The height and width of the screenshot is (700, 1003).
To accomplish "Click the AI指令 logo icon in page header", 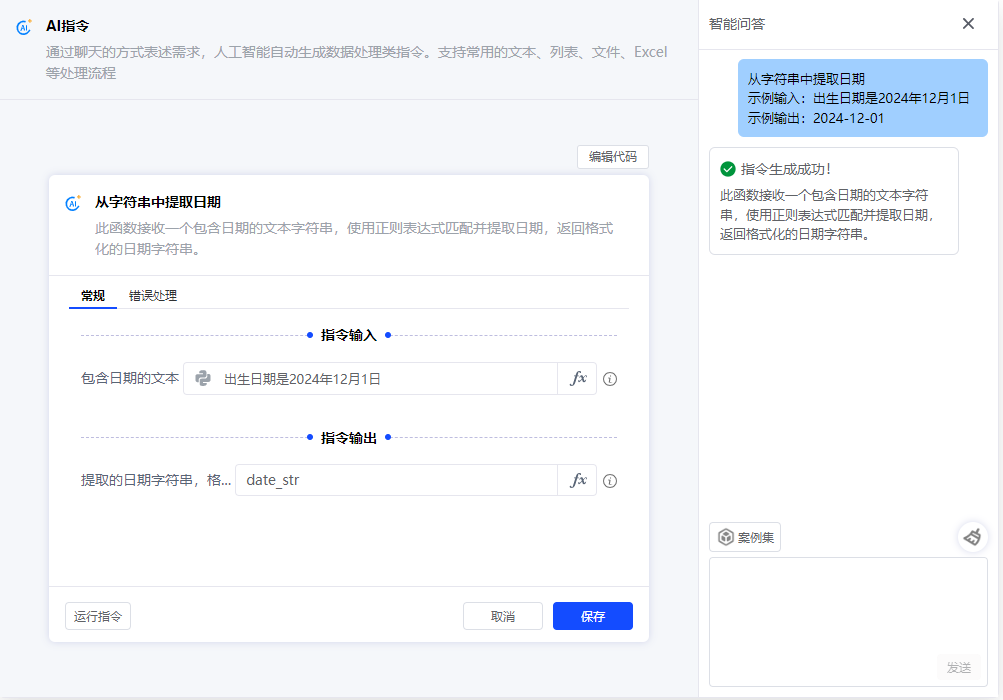I will point(24,27).
